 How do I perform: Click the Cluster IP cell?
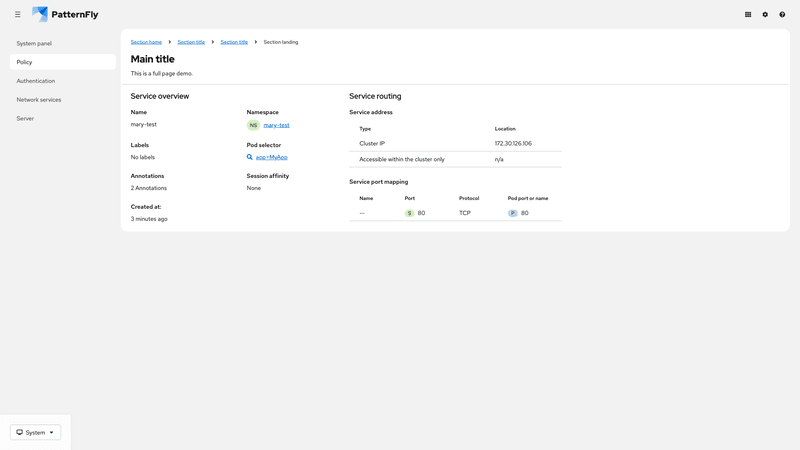(372, 144)
